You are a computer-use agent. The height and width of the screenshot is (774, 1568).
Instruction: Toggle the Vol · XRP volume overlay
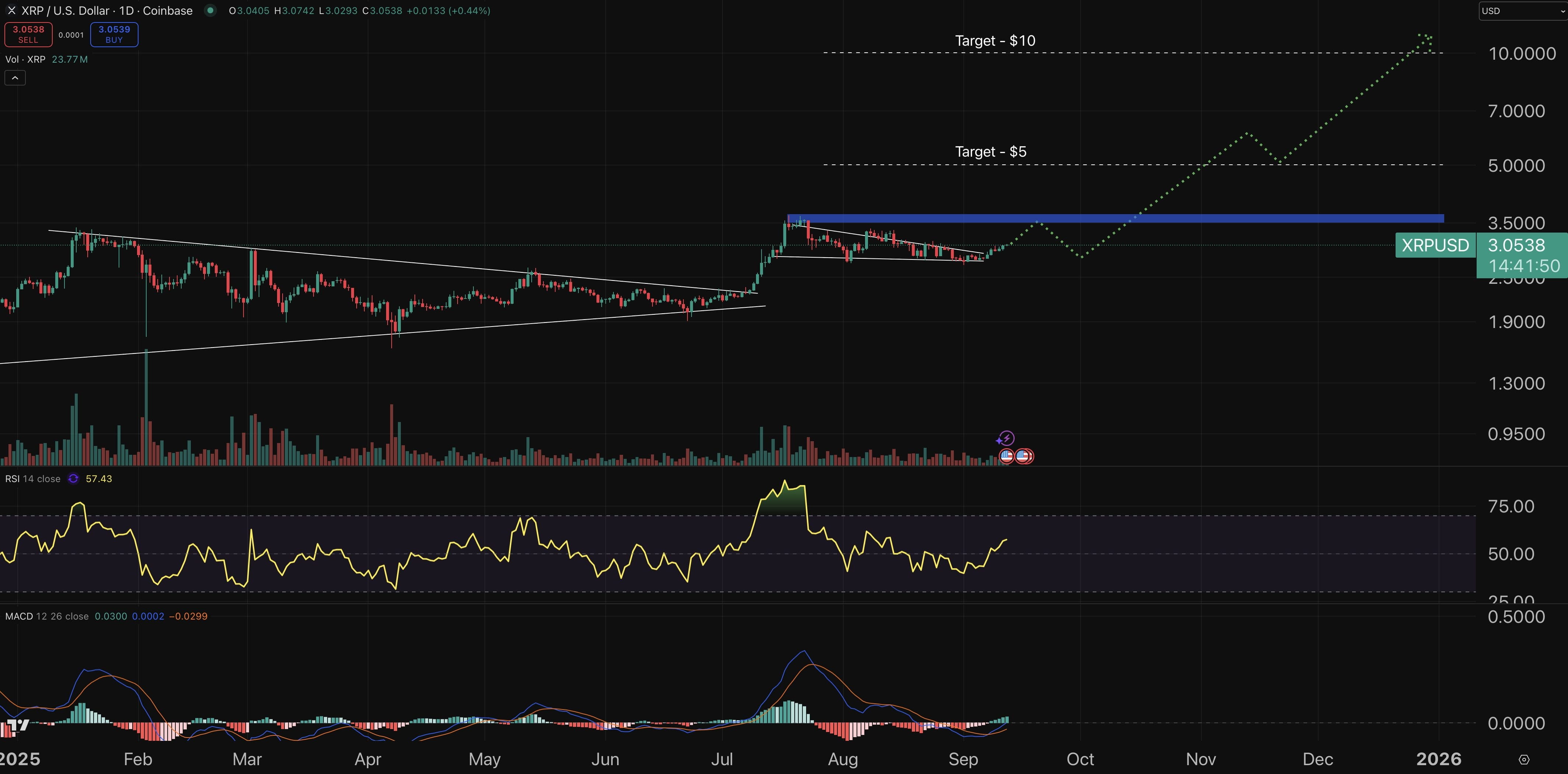pyautogui.click(x=27, y=60)
